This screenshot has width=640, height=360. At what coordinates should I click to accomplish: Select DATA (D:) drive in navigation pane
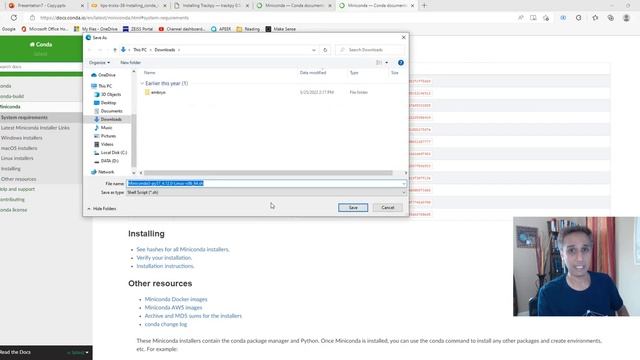tap(107, 161)
